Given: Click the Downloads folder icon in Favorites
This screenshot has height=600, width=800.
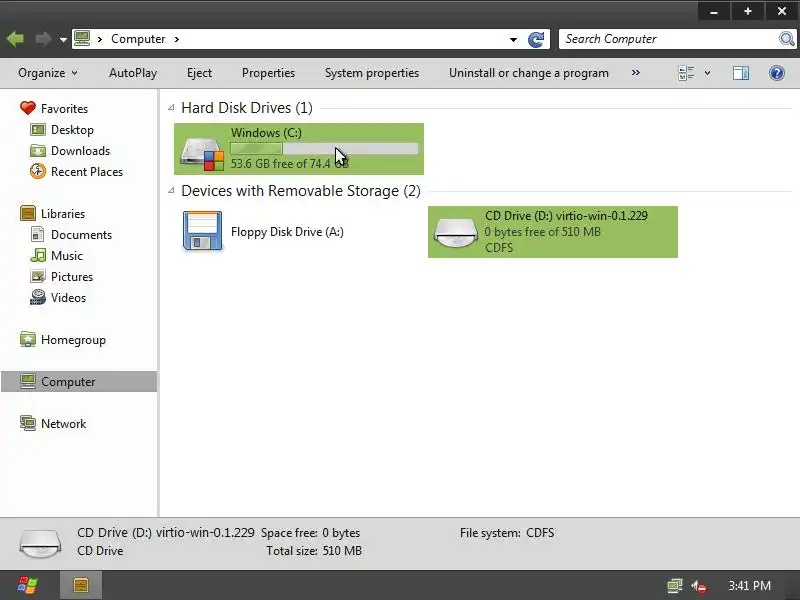Looking at the screenshot, I should pyautogui.click(x=38, y=151).
